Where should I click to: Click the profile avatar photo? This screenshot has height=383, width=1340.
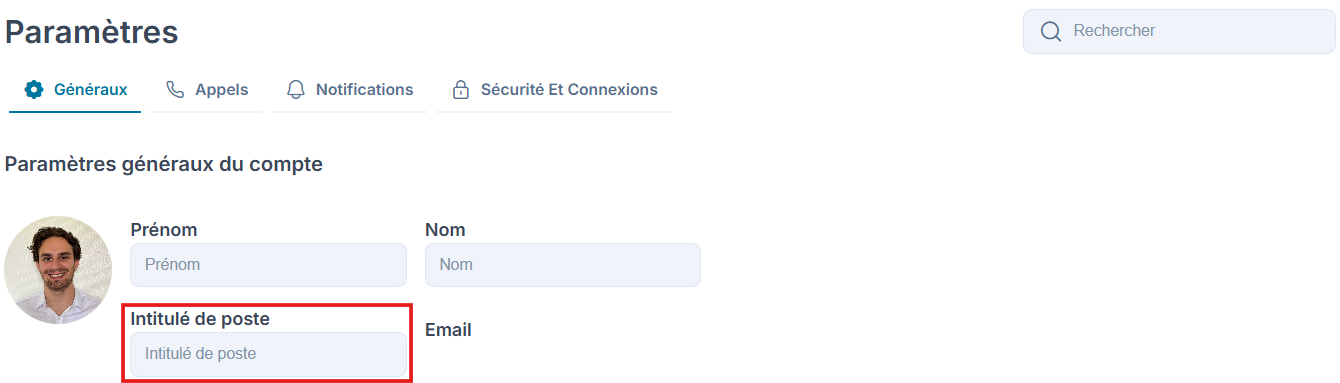pos(58,270)
